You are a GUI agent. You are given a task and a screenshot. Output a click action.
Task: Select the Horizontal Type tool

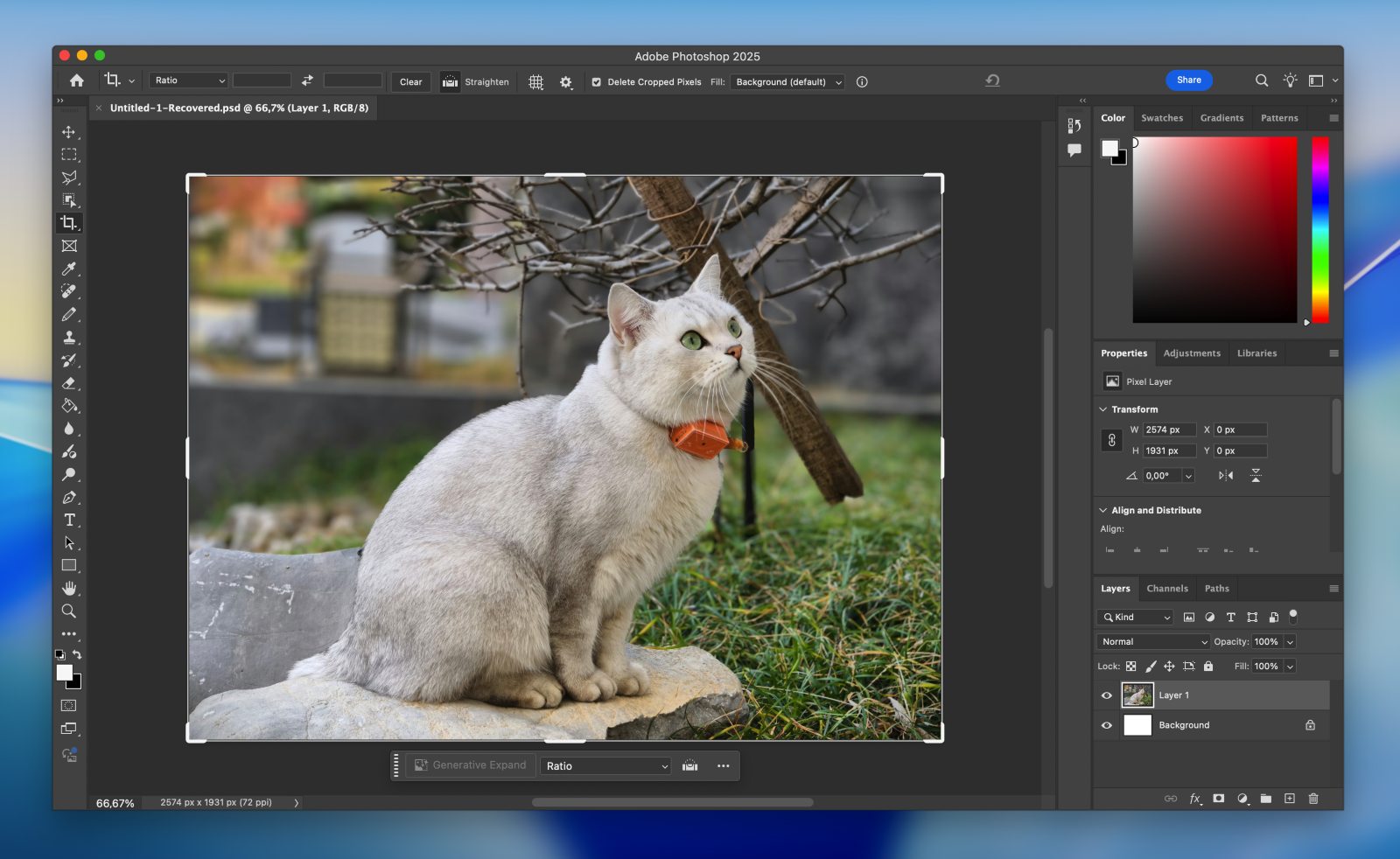click(69, 520)
